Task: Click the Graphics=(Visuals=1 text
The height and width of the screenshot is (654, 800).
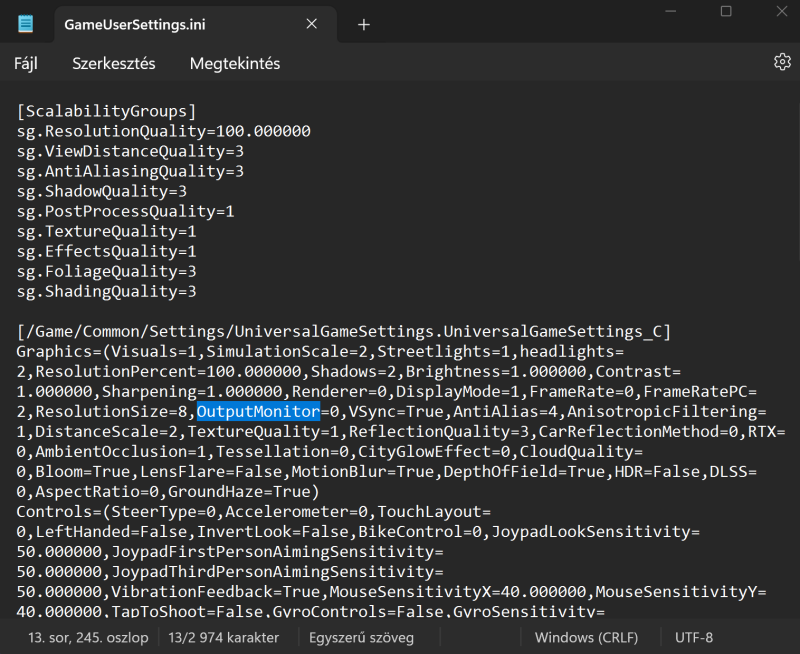Action: (x=107, y=351)
